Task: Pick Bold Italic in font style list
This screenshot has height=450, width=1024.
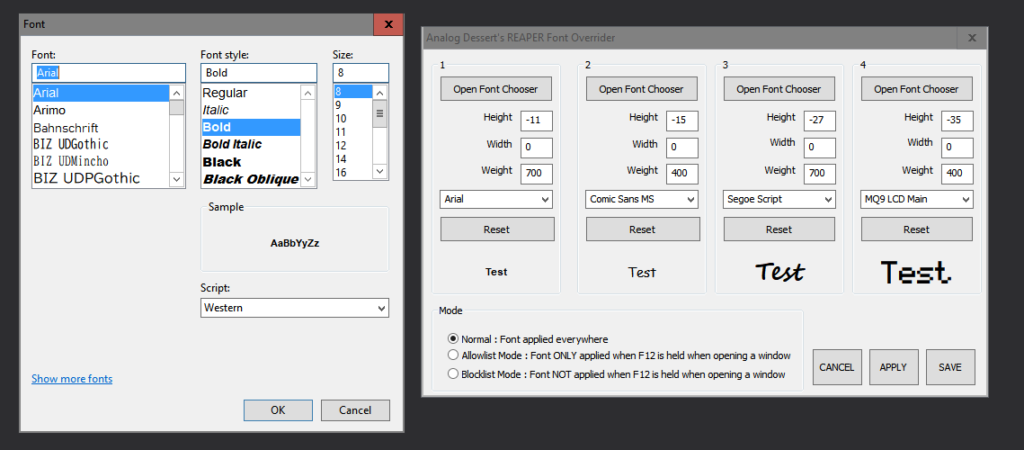Action: [232, 144]
